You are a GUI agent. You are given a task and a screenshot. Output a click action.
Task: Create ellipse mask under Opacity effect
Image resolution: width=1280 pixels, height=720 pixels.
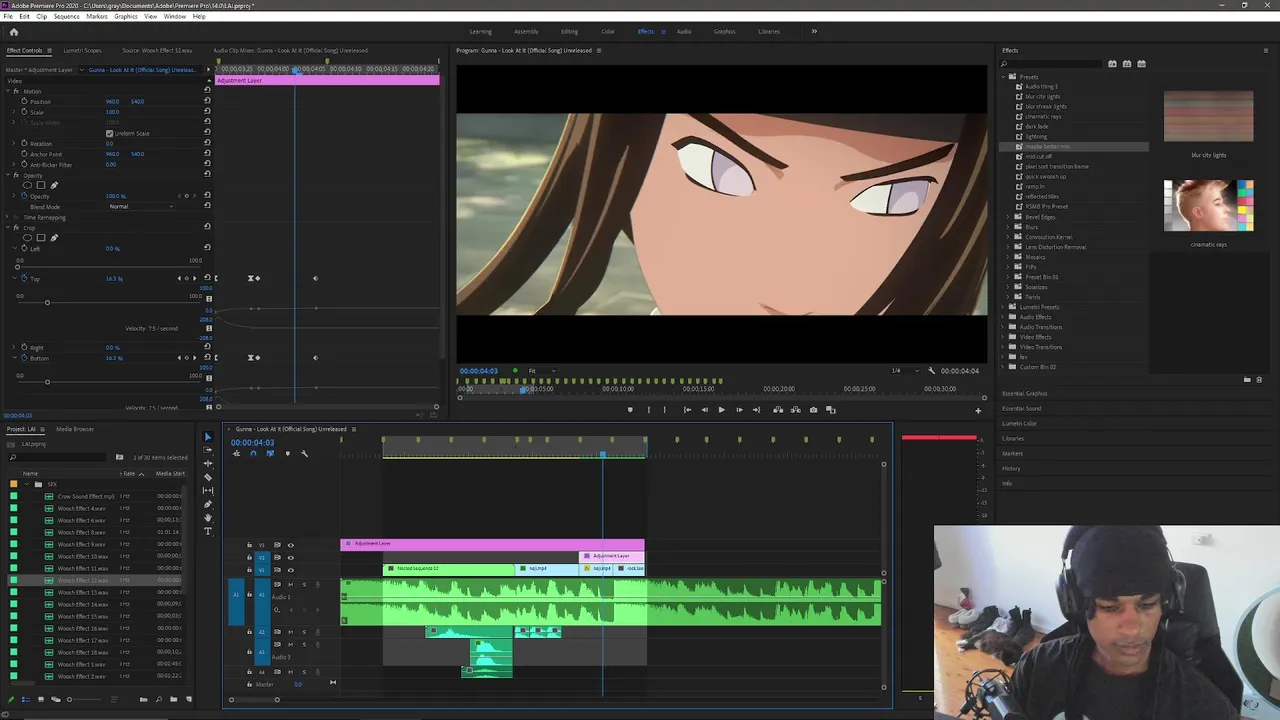point(28,185)
